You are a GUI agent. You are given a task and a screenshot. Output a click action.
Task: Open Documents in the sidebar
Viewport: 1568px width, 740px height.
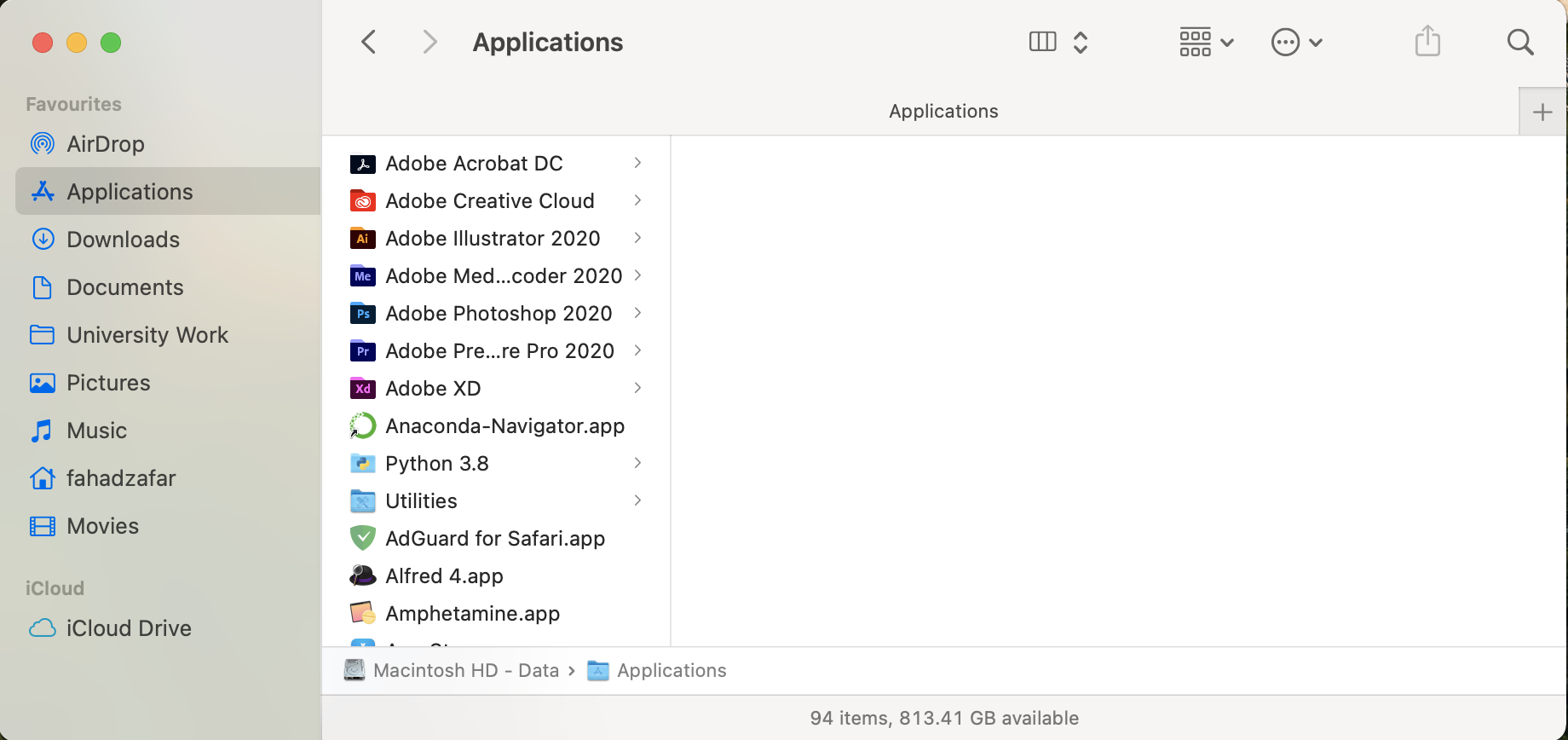168,287
